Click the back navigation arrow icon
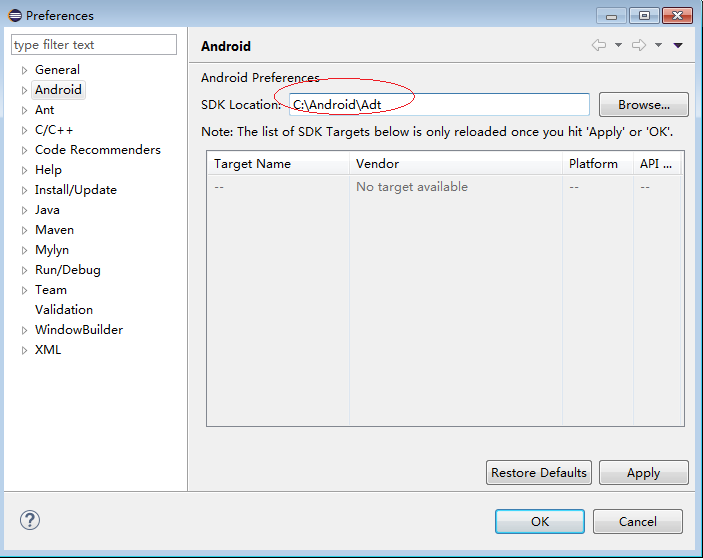Image resolution: width=703 pixels, height=560 pixels. click(598, 45)
